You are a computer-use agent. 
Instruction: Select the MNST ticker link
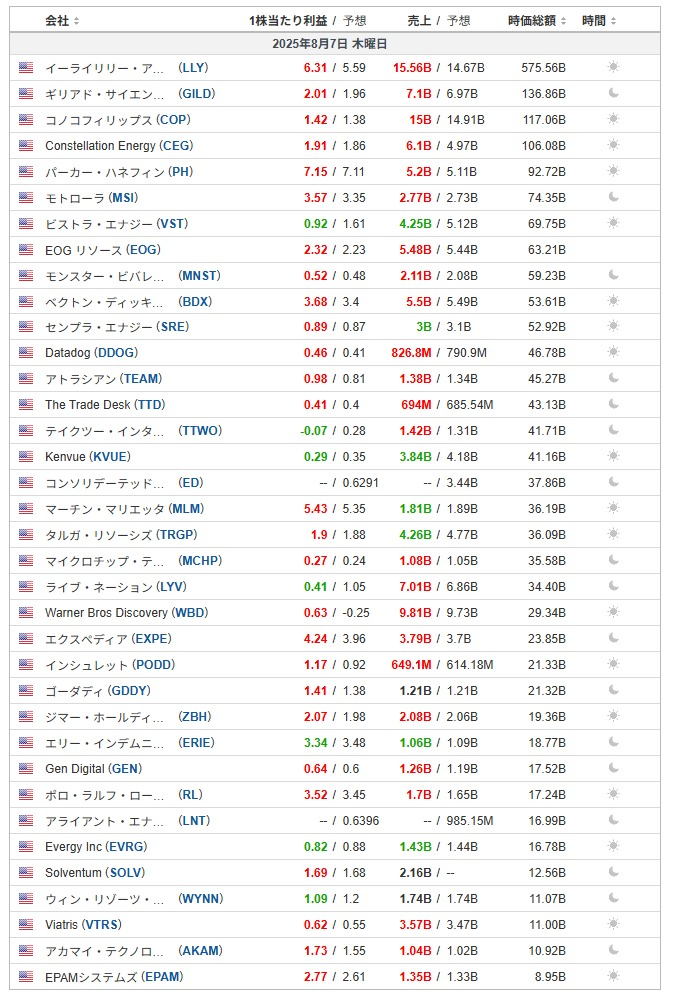coord(200,276)
